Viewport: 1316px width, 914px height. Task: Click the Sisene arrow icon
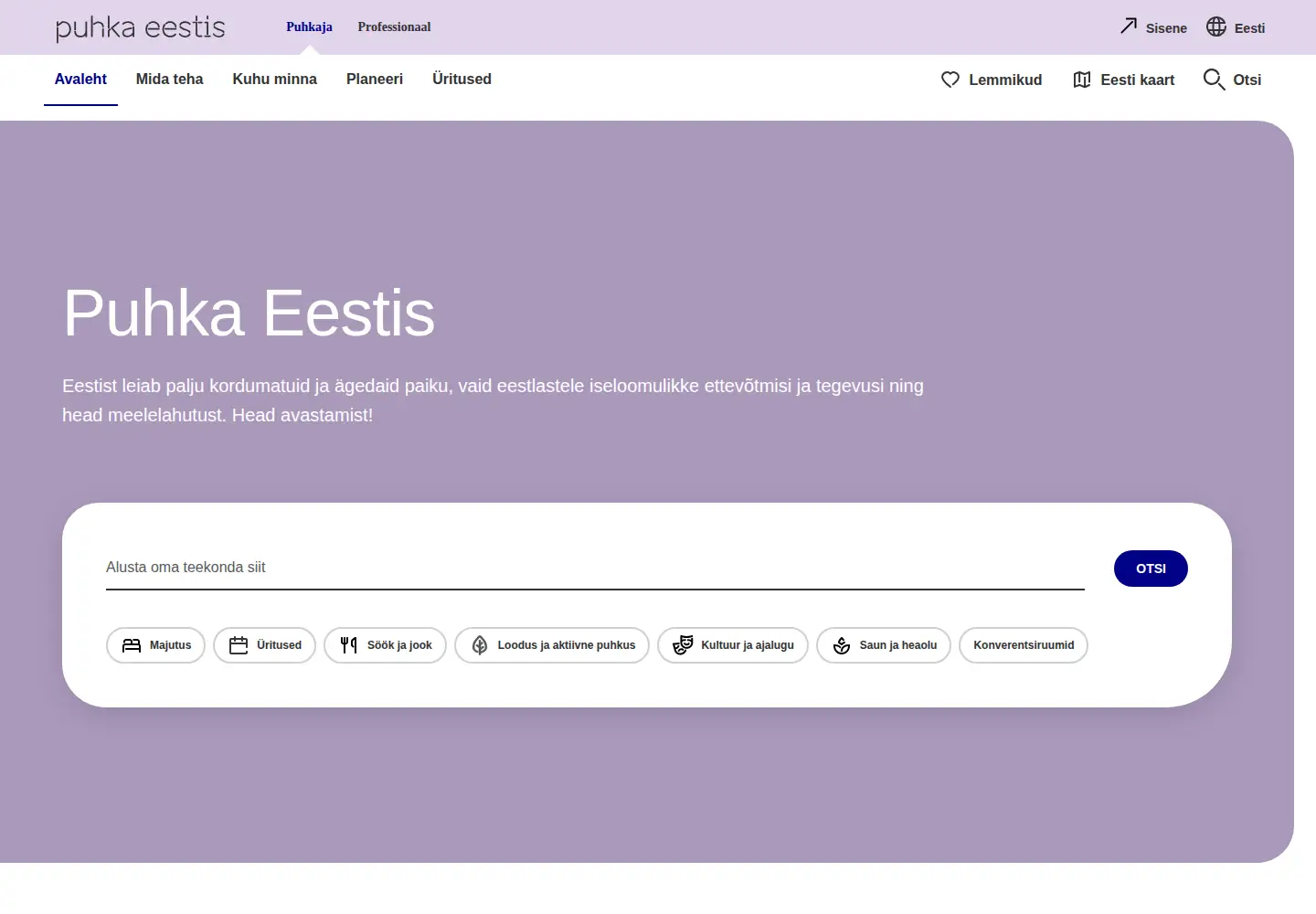coord(1129,27)
